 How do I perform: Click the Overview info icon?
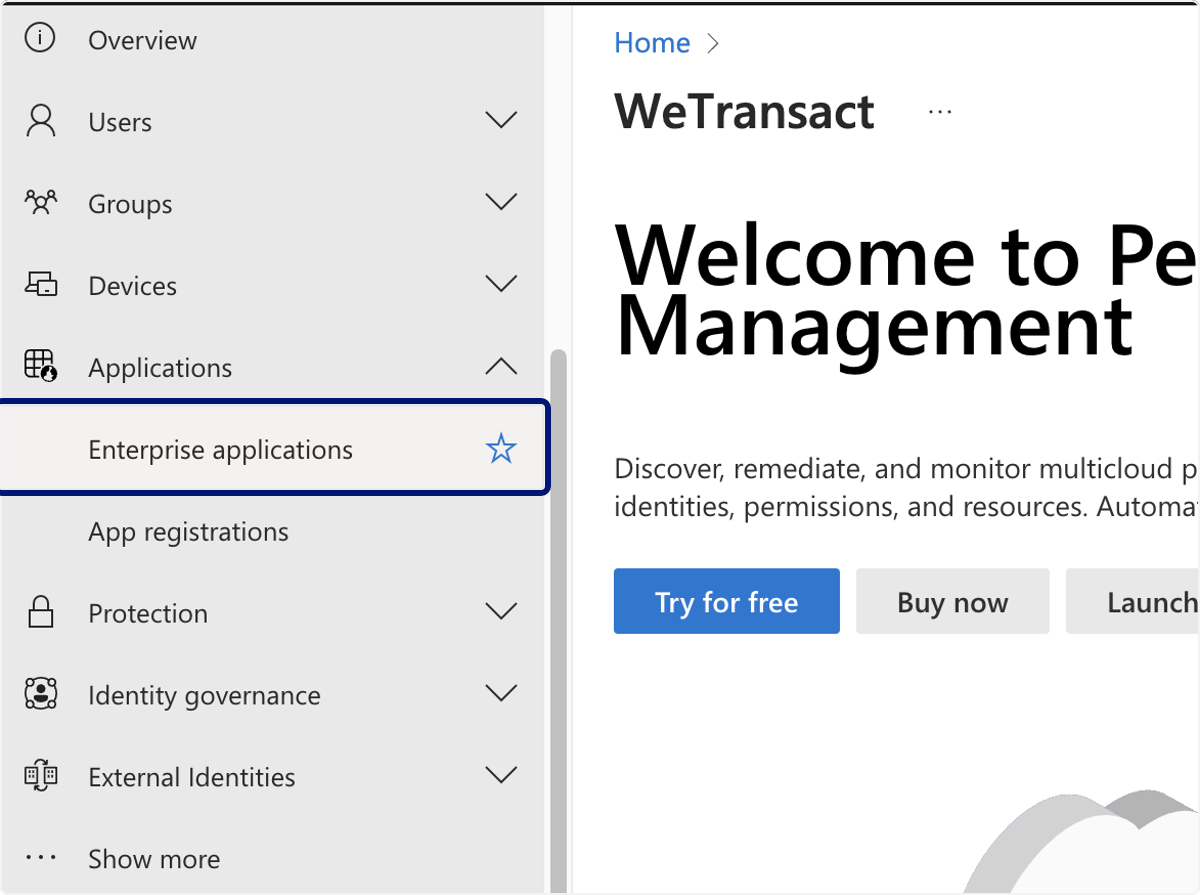pyautogui.click(x=40, y=40)
